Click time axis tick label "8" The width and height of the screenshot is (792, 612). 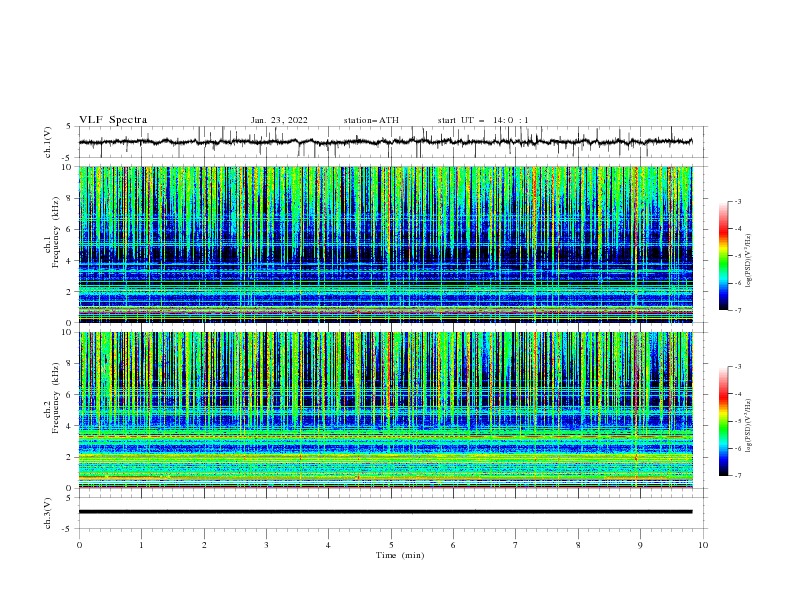coord(578,545)
